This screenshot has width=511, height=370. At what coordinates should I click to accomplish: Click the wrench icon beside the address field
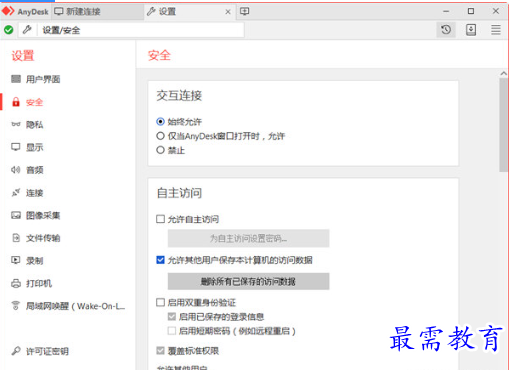[27, 30]
